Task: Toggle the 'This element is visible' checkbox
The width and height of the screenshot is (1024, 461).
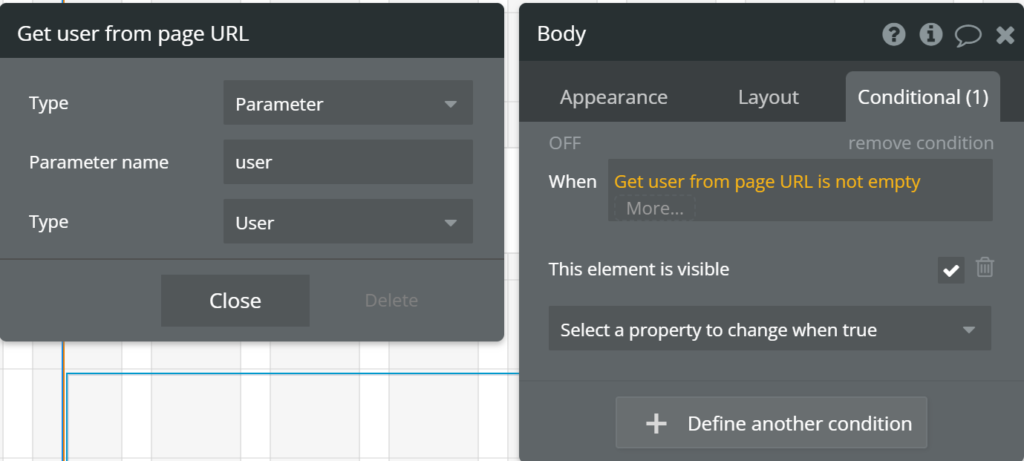Action: pyautogui.click(x=951, y=270)
